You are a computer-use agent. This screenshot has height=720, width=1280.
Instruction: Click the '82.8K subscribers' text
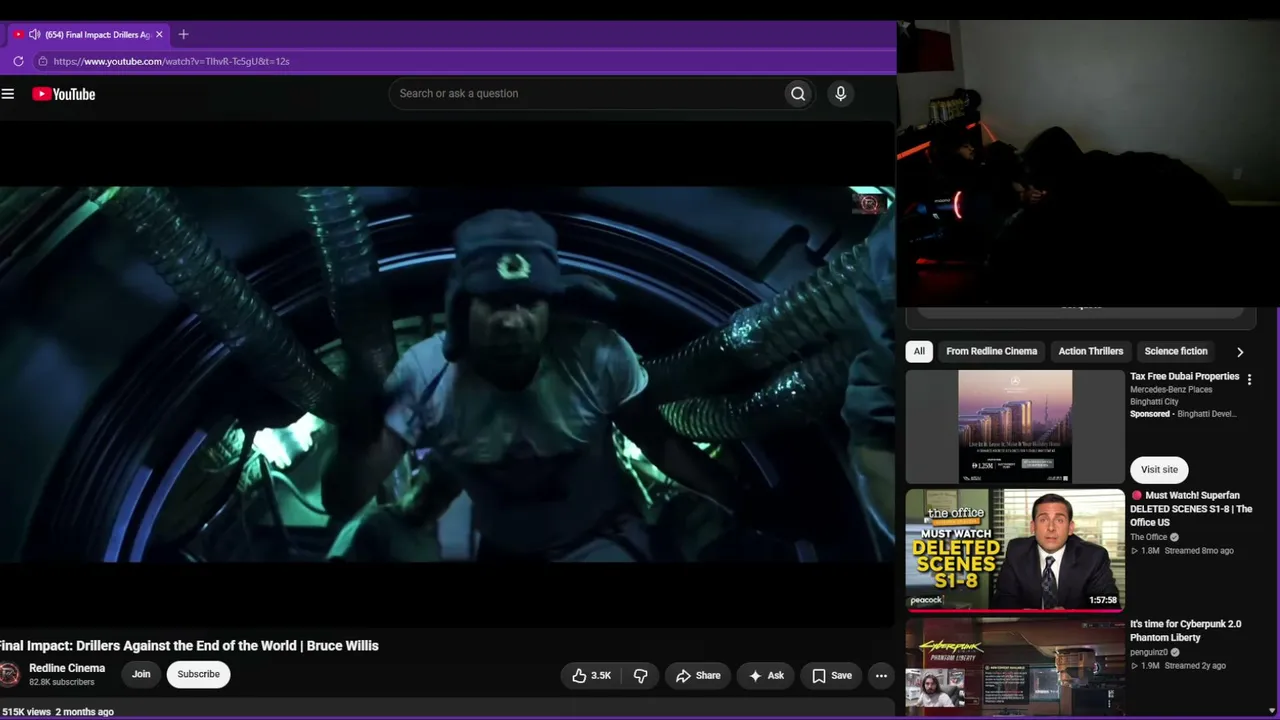point(62,683)
